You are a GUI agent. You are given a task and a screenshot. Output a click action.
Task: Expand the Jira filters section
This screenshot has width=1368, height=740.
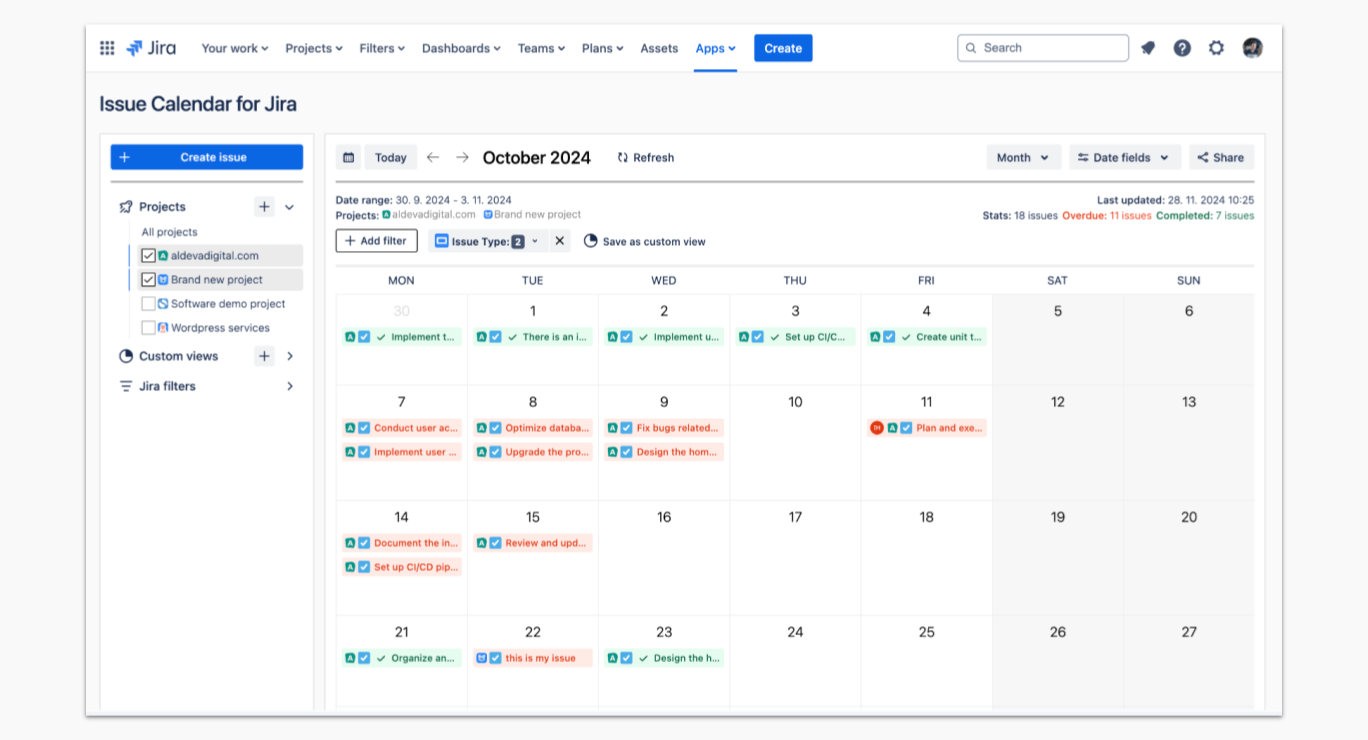(290, 386)
